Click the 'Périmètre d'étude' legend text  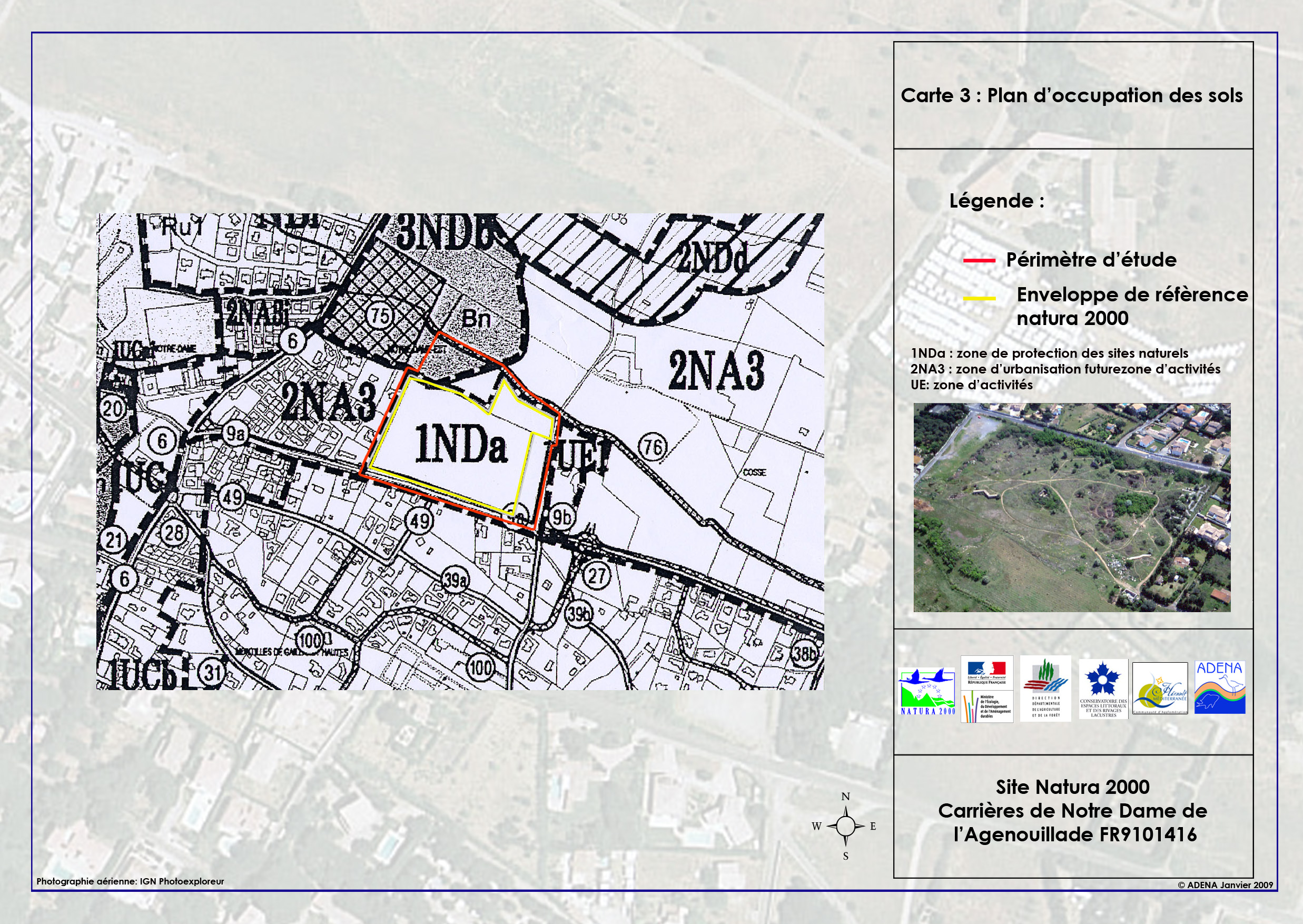[1091, 260]
